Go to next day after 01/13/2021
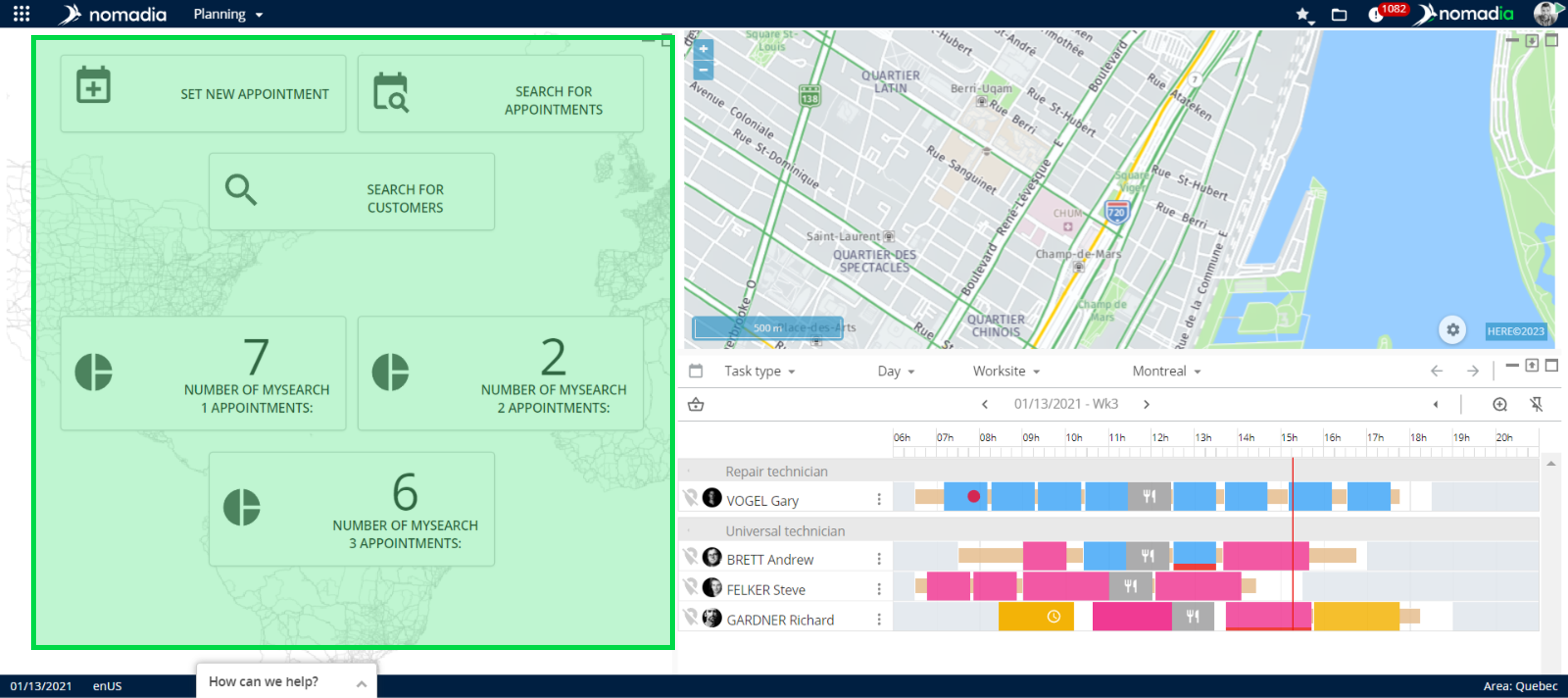The image size is (1568, 698). [1146, 405]
